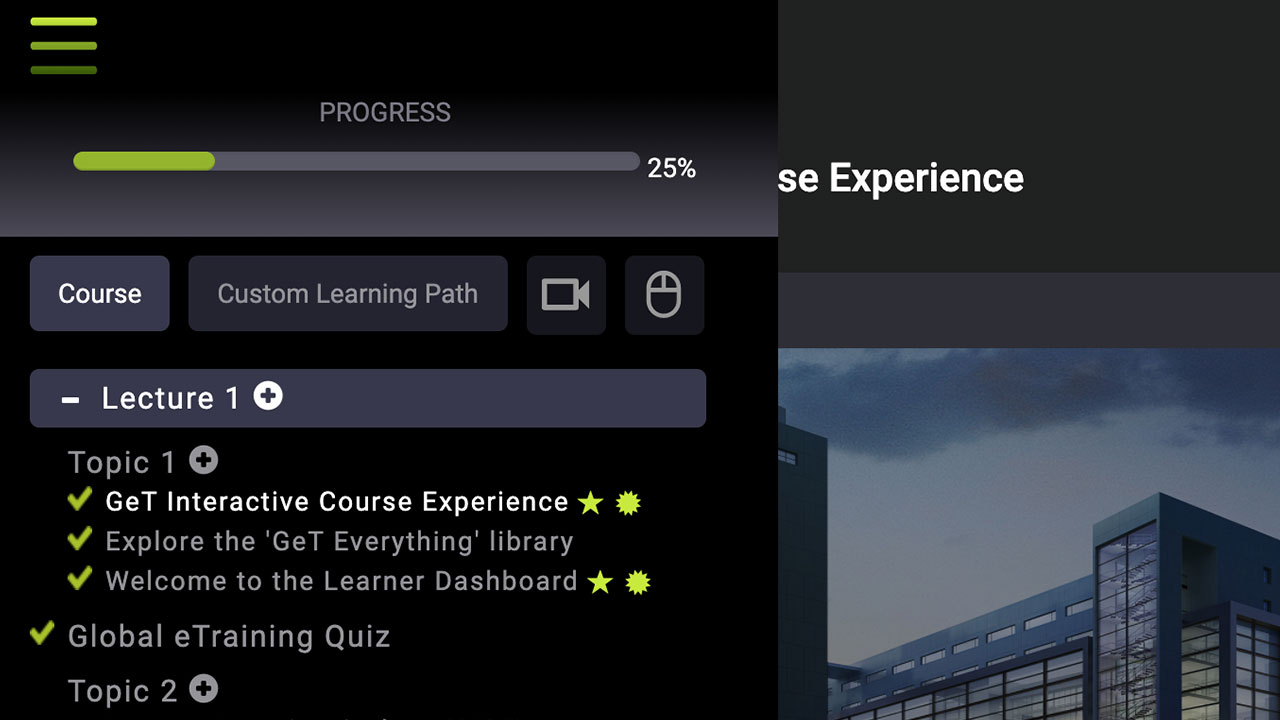The height and width of the screenshot is (720, 1280).
Task: Click star icon beside Welcome to Learner Dashboard
Action: [x=600, y=582]
